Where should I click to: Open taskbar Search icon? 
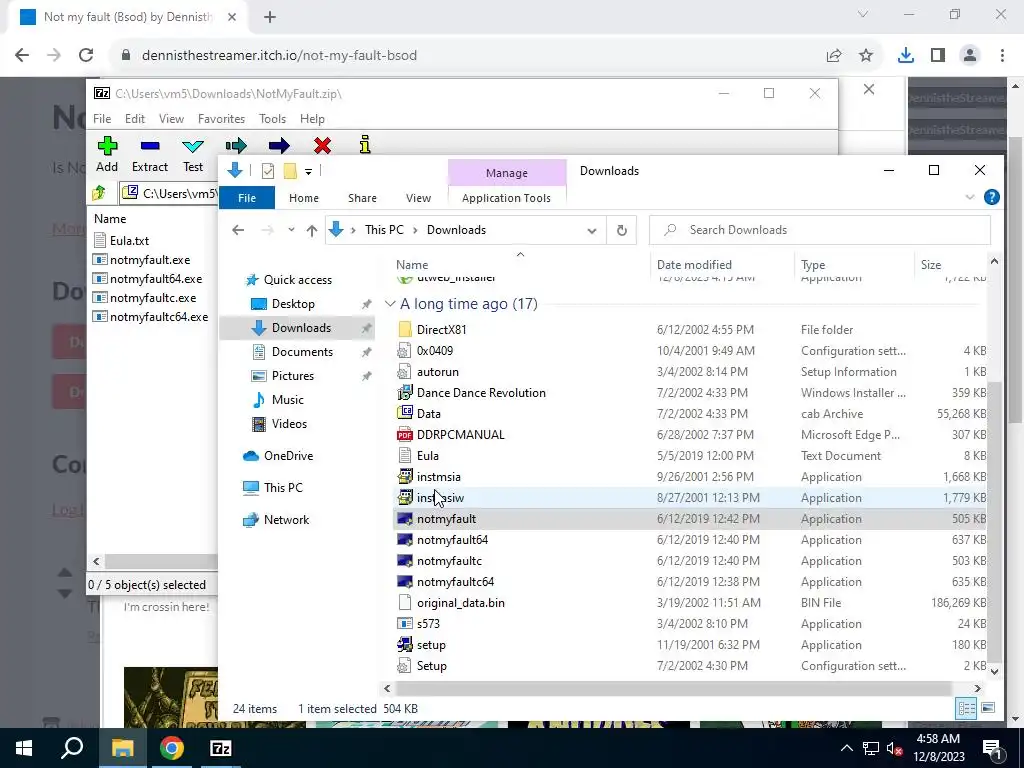click(72, 748)
